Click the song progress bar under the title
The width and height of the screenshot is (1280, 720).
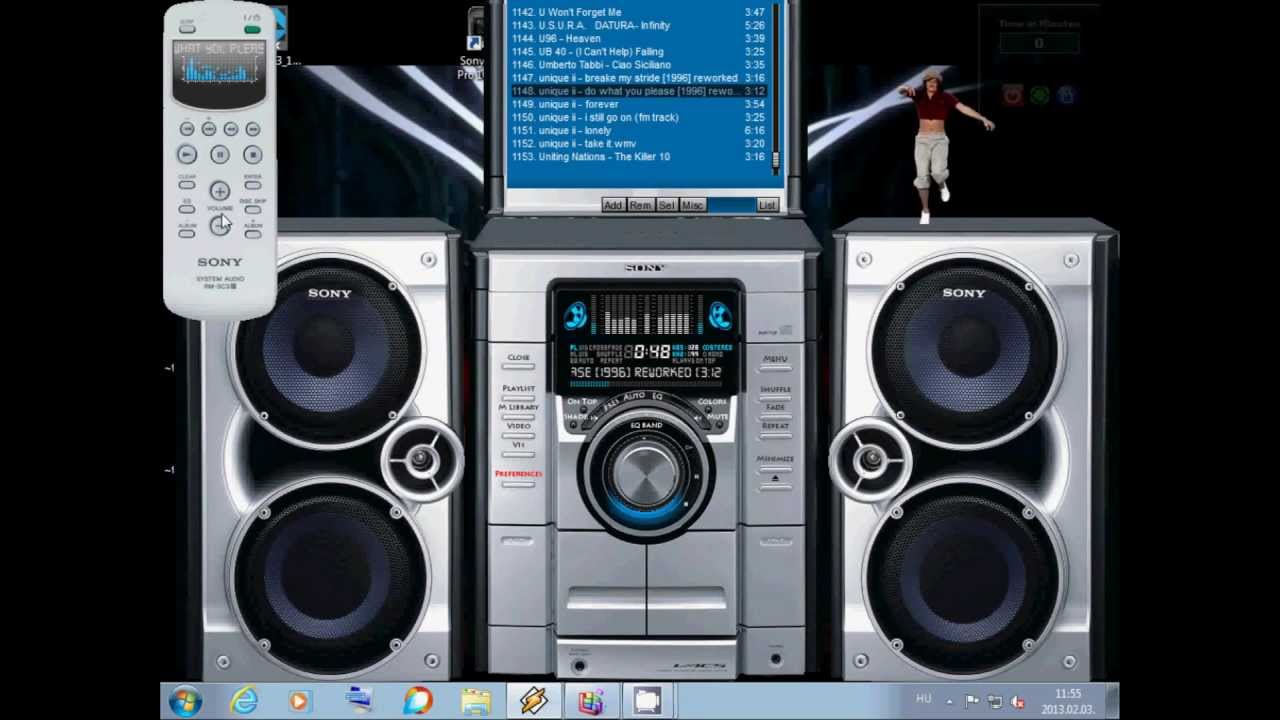pos(646,385)
